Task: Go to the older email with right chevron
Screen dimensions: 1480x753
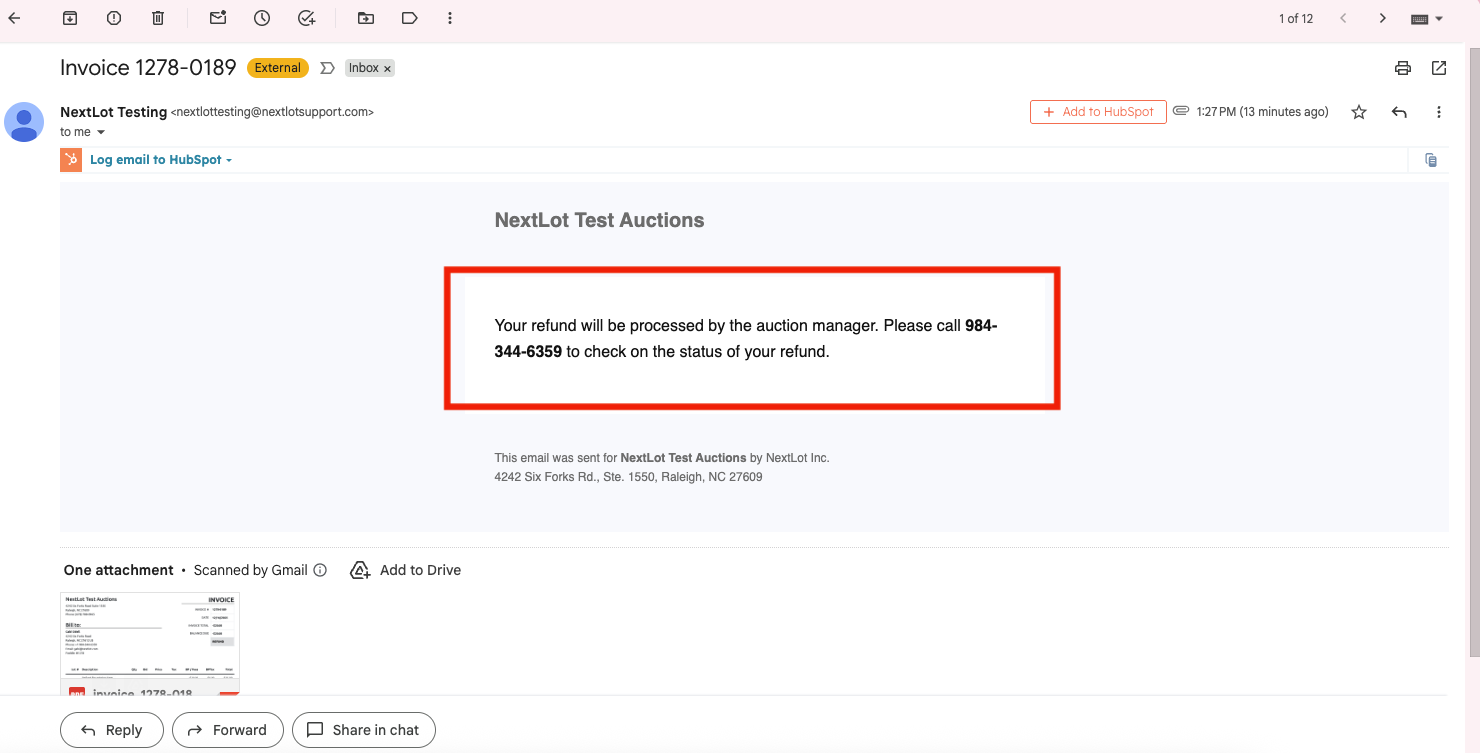Action: 1382,18
